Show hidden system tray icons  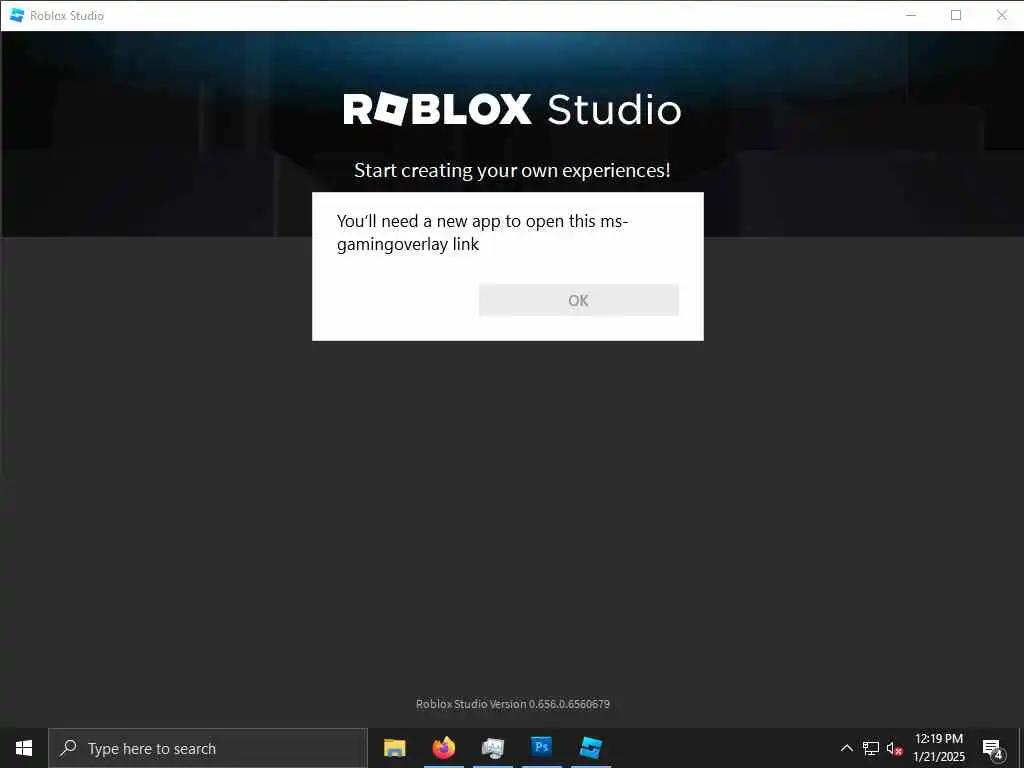(846, 748)
